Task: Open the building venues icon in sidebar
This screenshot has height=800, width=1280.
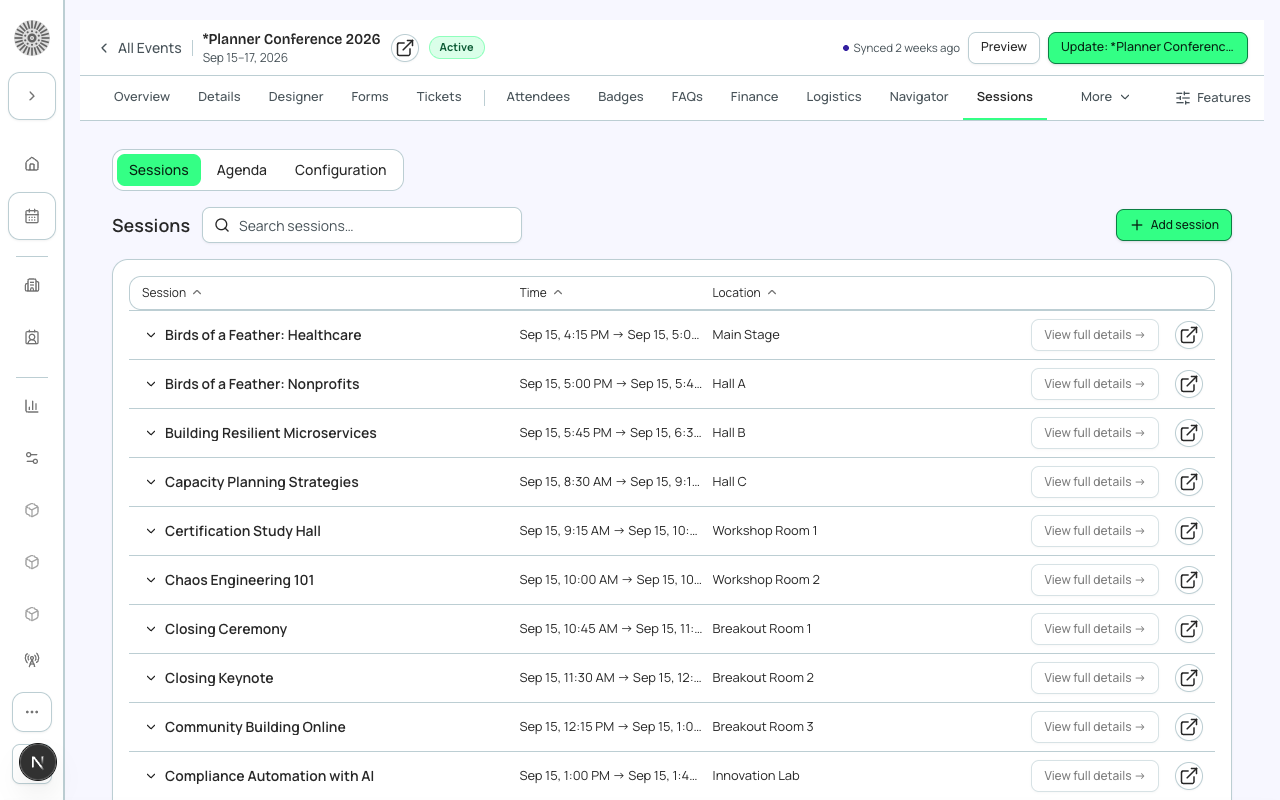Action: 32,285
